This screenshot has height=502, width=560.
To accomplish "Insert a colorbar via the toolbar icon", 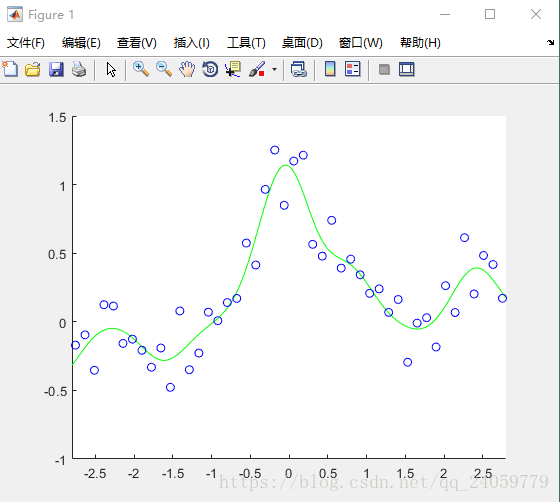I will tap(330, 69).
